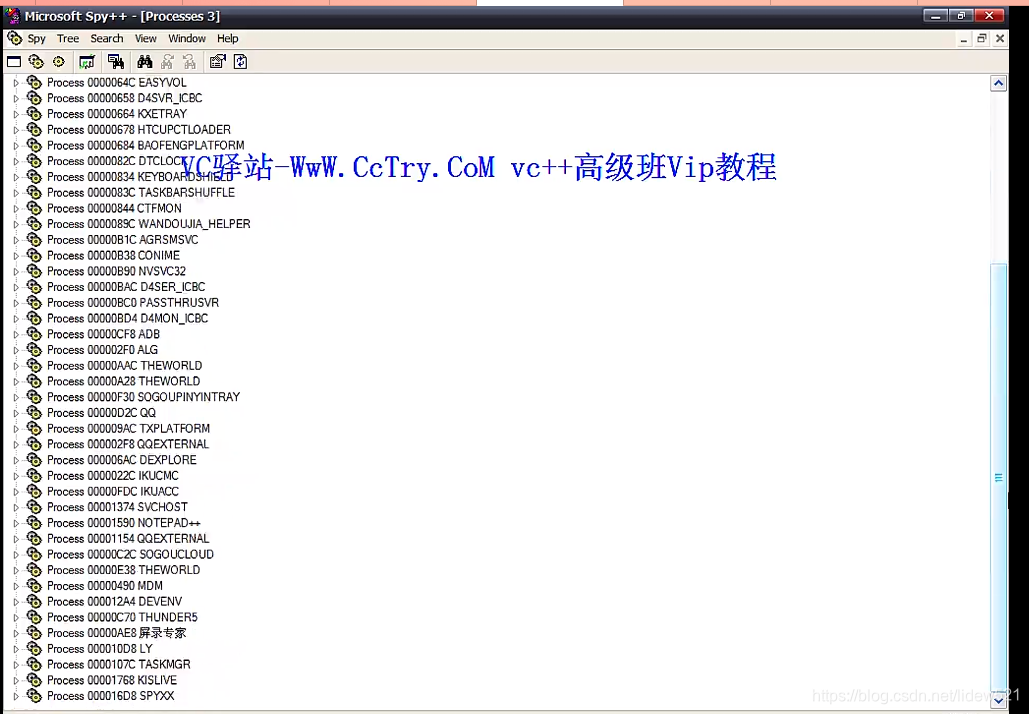Expand the DEVENV process node
The image size is (1029, 714).
pos(16,602)
